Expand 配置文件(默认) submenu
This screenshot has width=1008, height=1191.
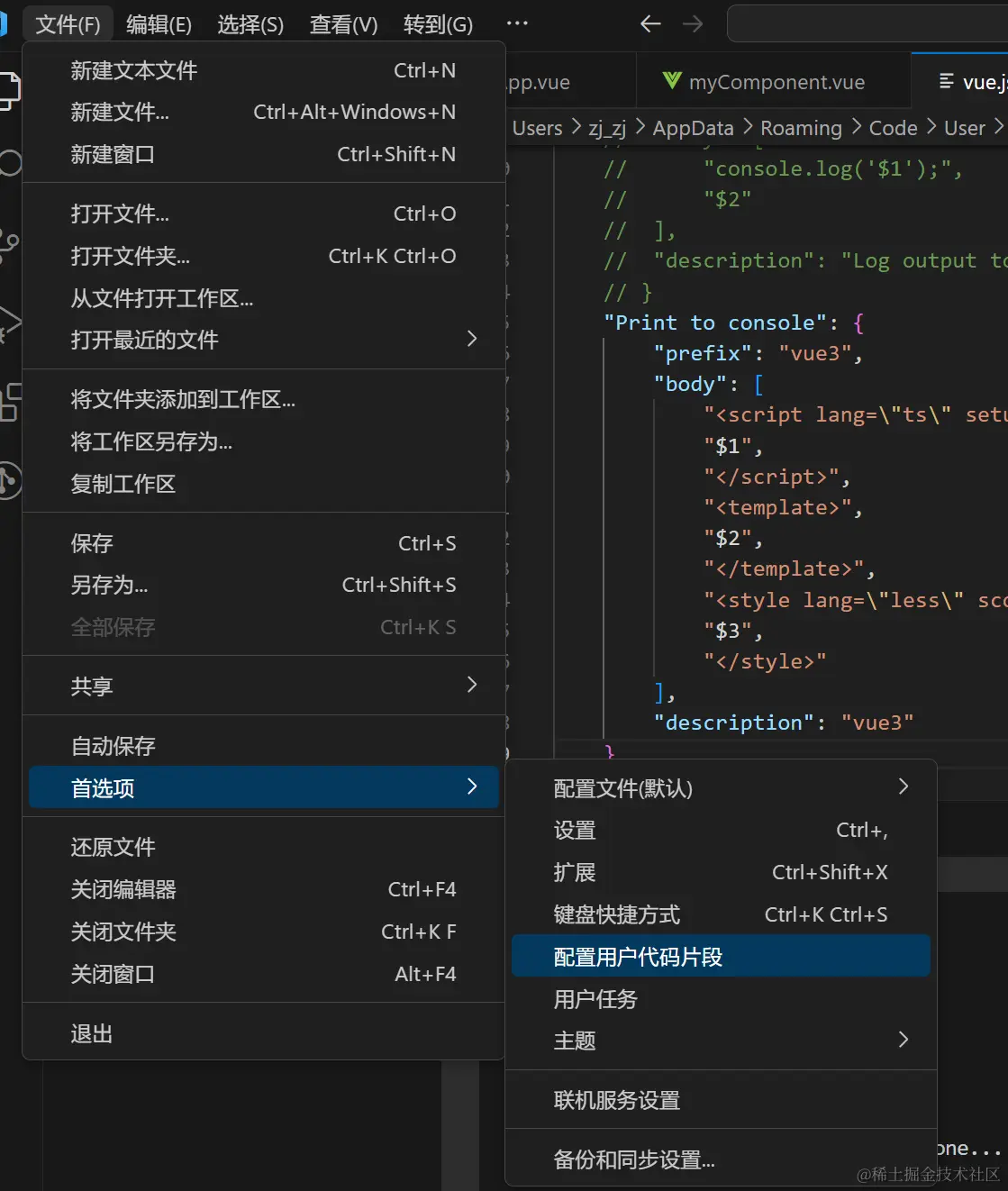point(904,787)
